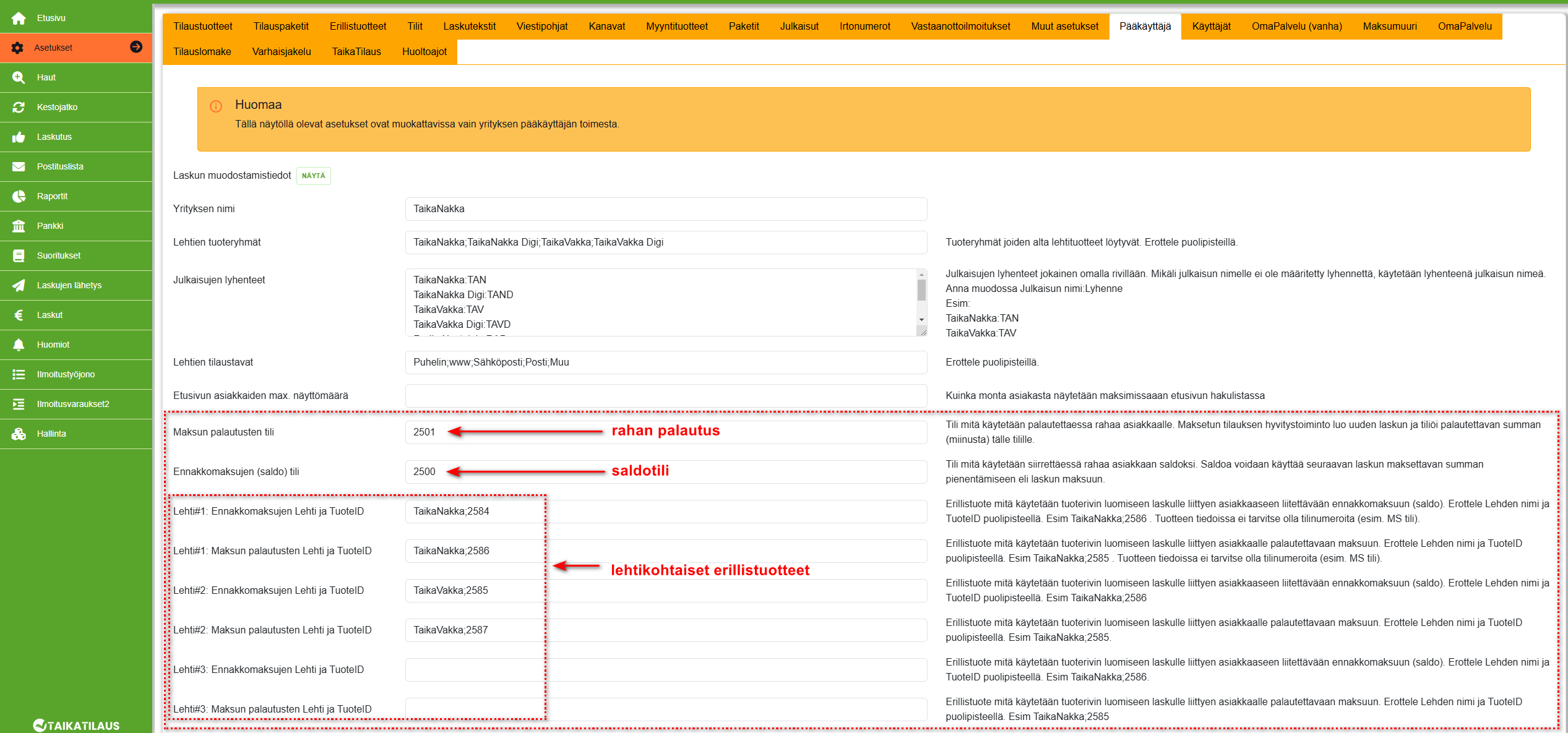Image resolution: width=1568 pixels, height=733 pixels.
Task: Click the Julkaisujen lyhenteet scrollbar up arrow
Action: (921, 275)
